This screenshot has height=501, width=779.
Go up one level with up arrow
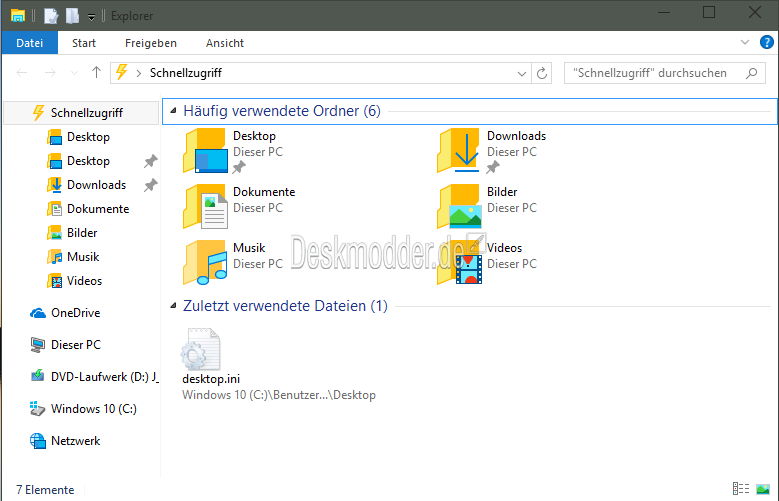coord(96,73)
